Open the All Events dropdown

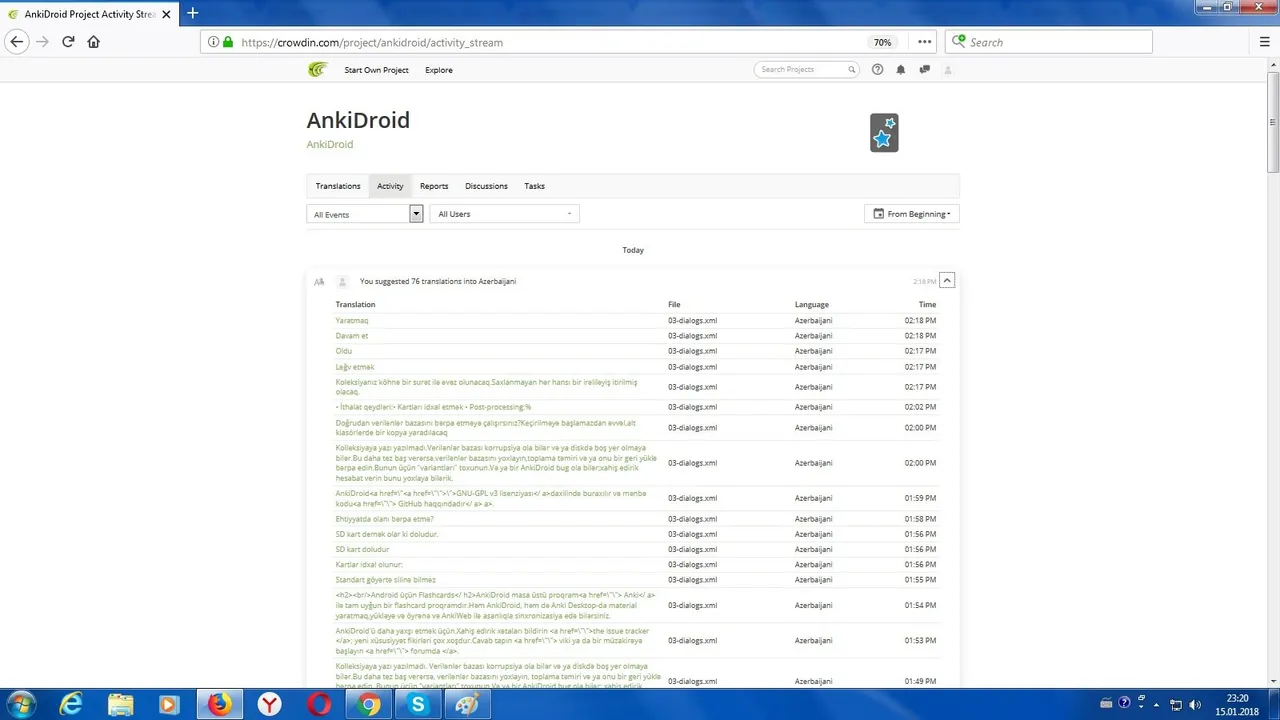[x=365, y=214]
